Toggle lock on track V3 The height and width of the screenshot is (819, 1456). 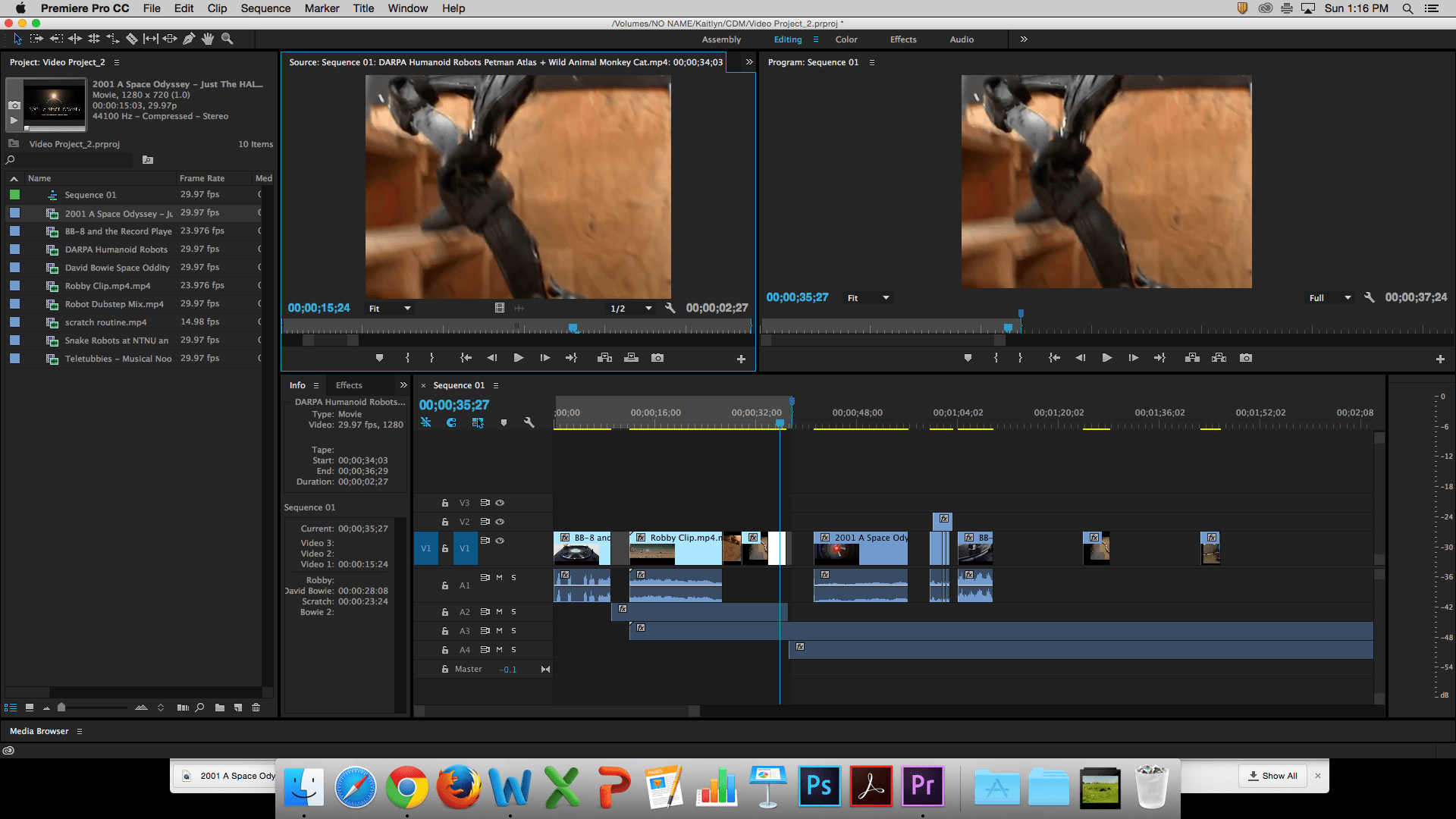pos(445,503)
